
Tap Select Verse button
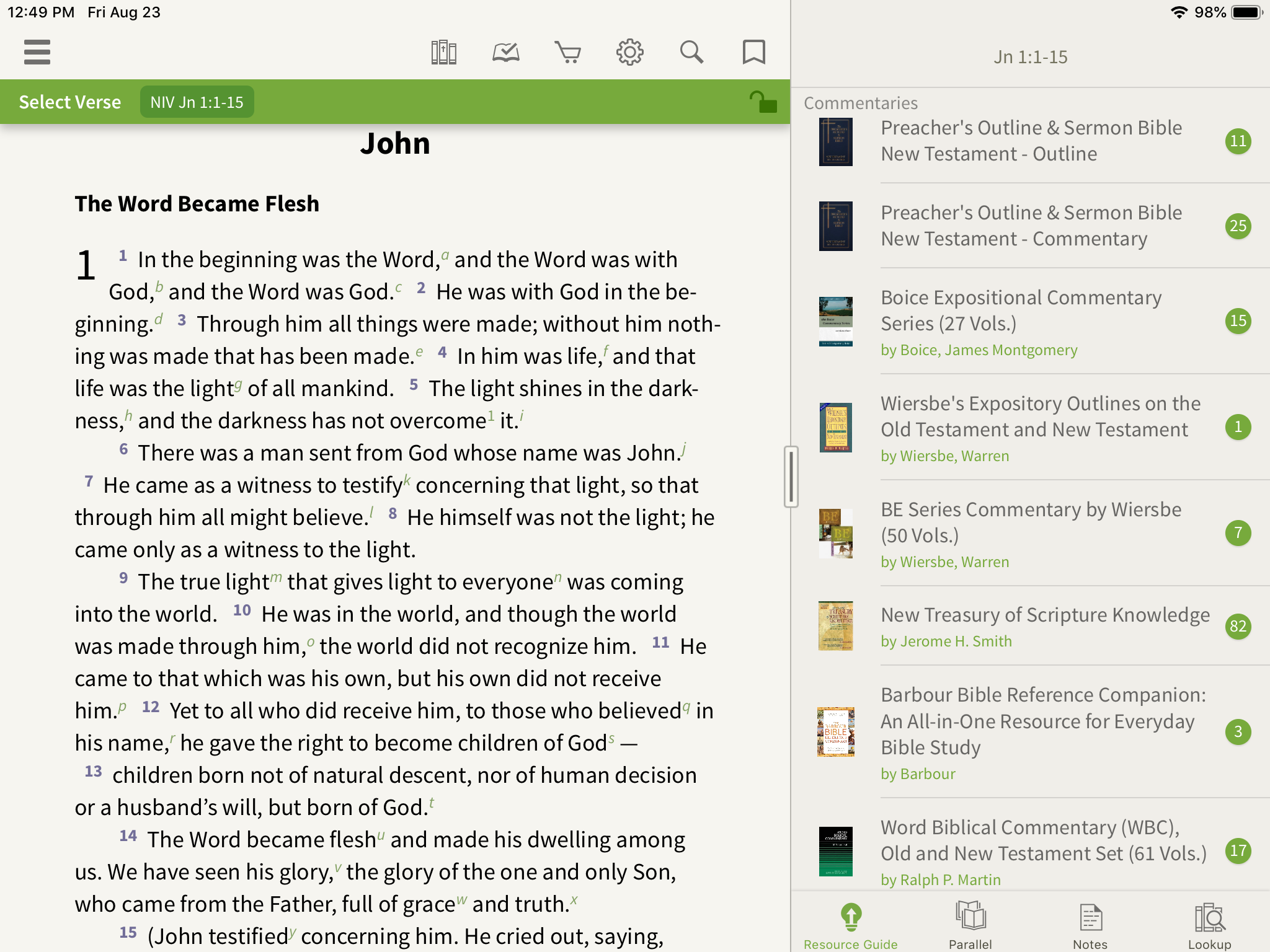70,102
